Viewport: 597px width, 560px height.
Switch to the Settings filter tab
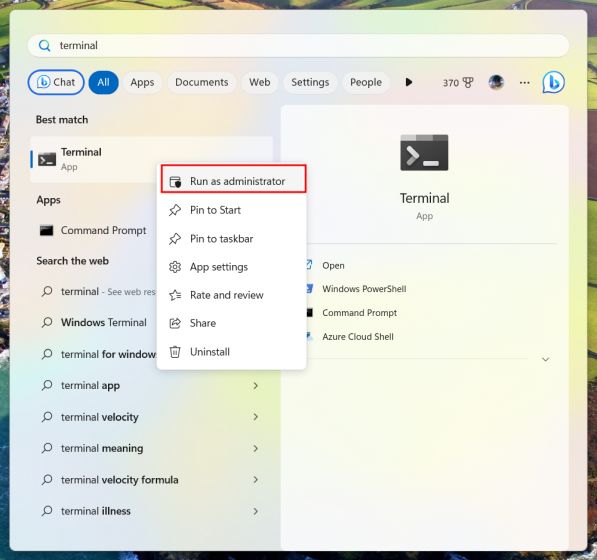tap(310, 82)
